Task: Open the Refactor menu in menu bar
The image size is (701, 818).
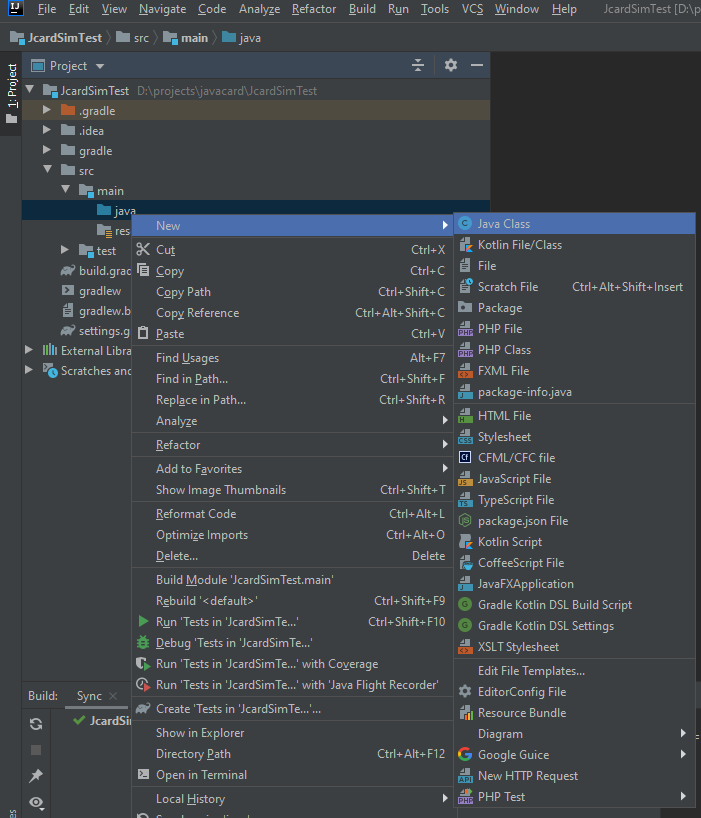Action: tap(313, 9)
